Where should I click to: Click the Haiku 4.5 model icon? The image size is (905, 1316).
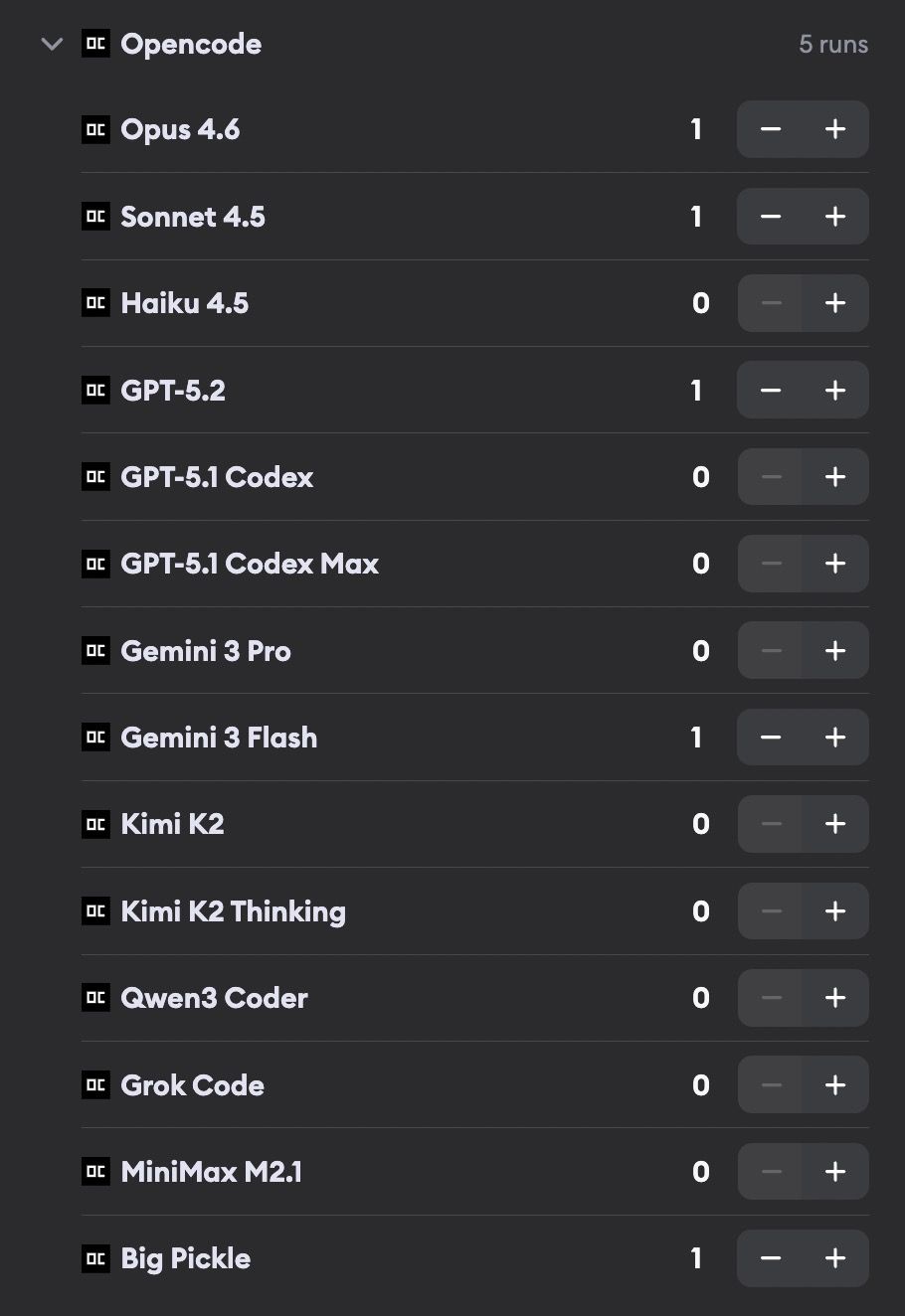pos(95,303)
